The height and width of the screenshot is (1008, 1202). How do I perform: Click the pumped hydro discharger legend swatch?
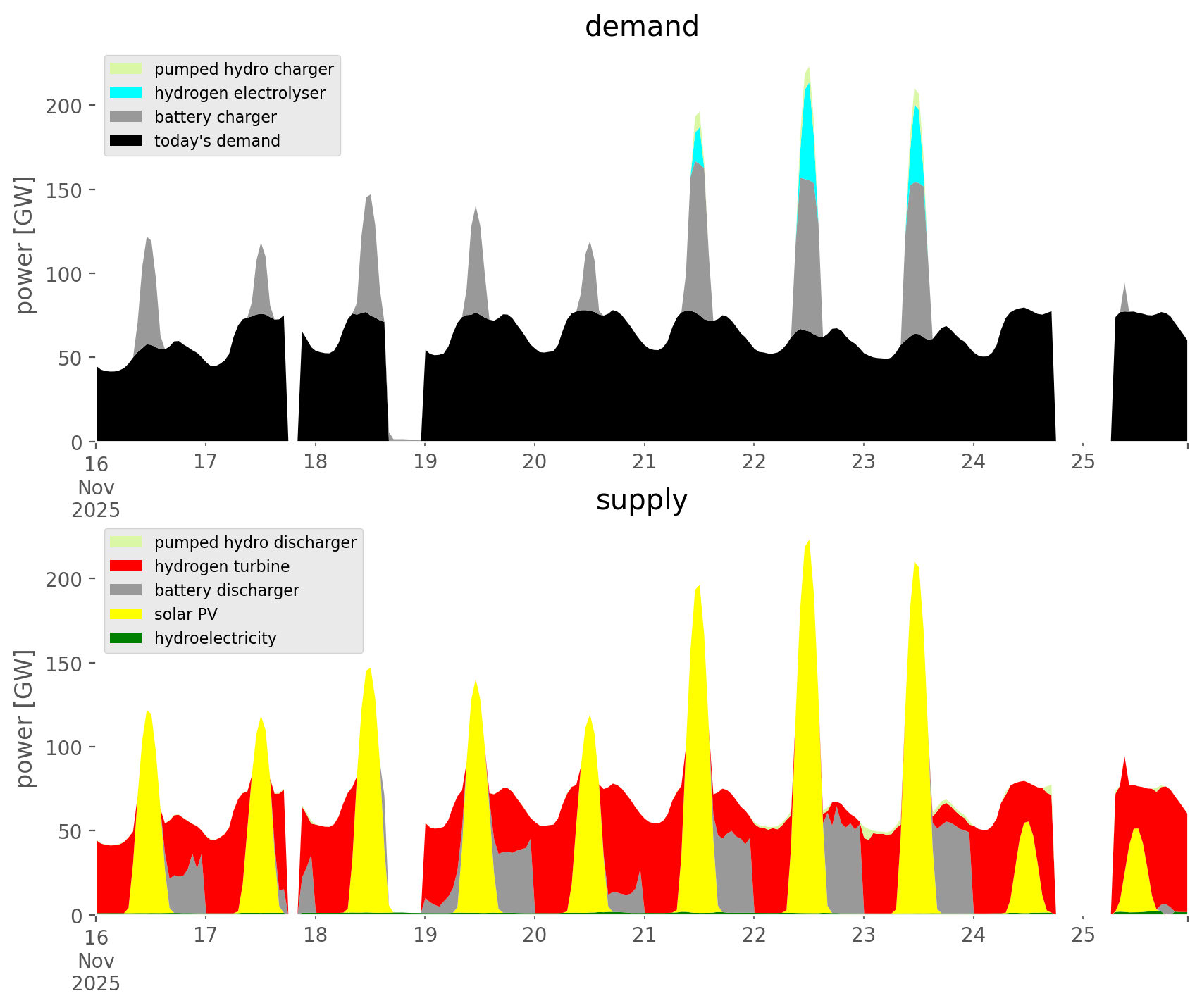click(126, 542)
